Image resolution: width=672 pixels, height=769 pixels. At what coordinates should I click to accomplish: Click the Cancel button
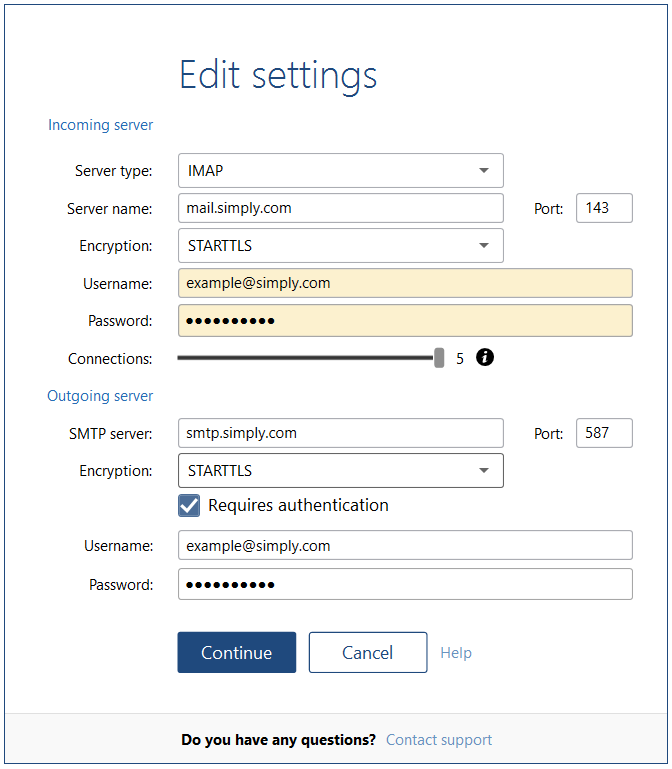click(x=367, y=653)
